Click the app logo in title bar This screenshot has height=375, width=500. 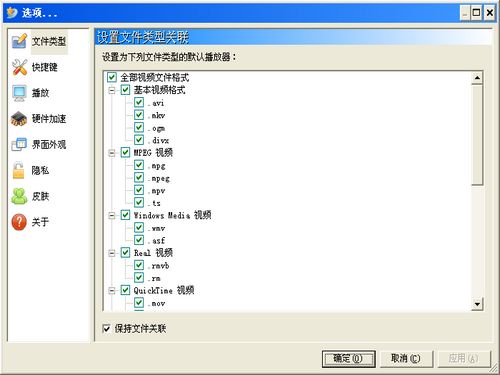point(12,13)
